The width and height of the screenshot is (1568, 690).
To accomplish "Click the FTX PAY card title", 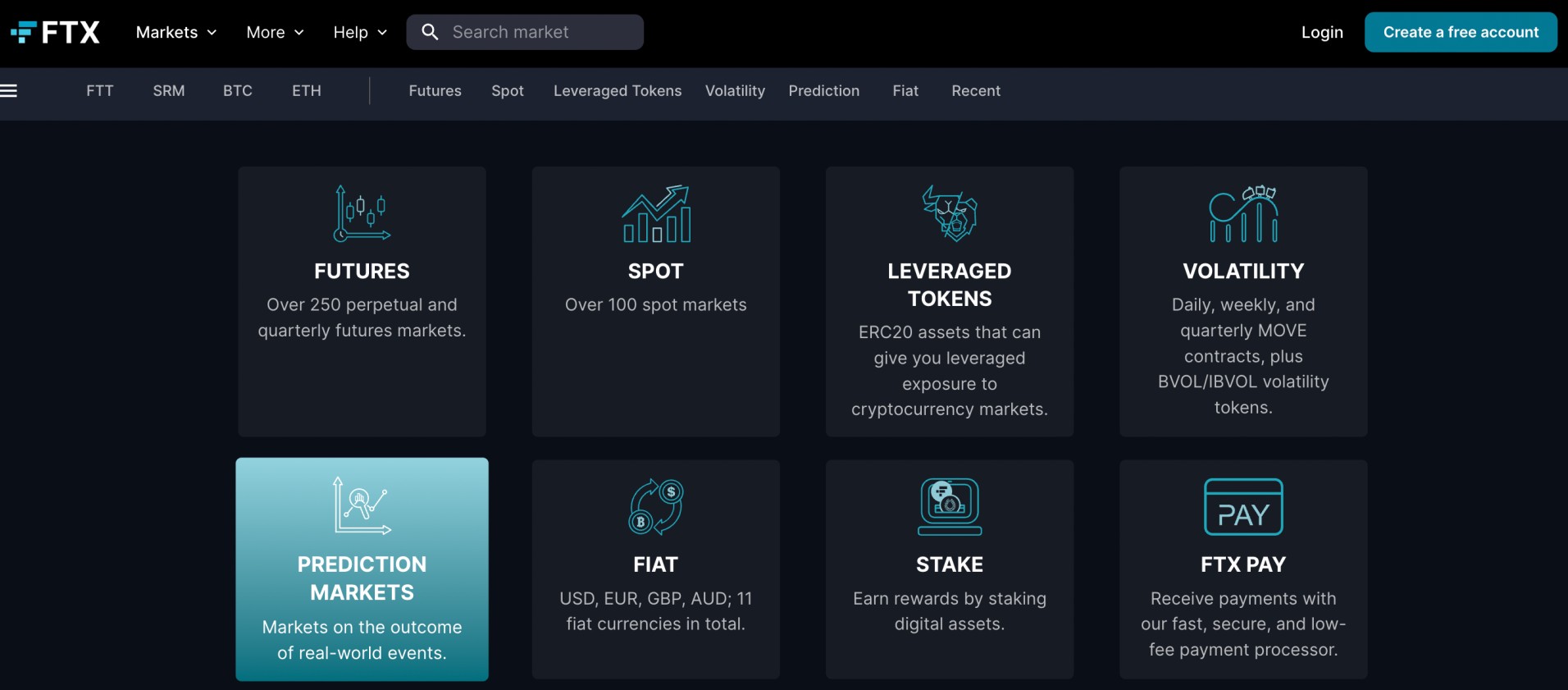I will [x=1243, y=564].
